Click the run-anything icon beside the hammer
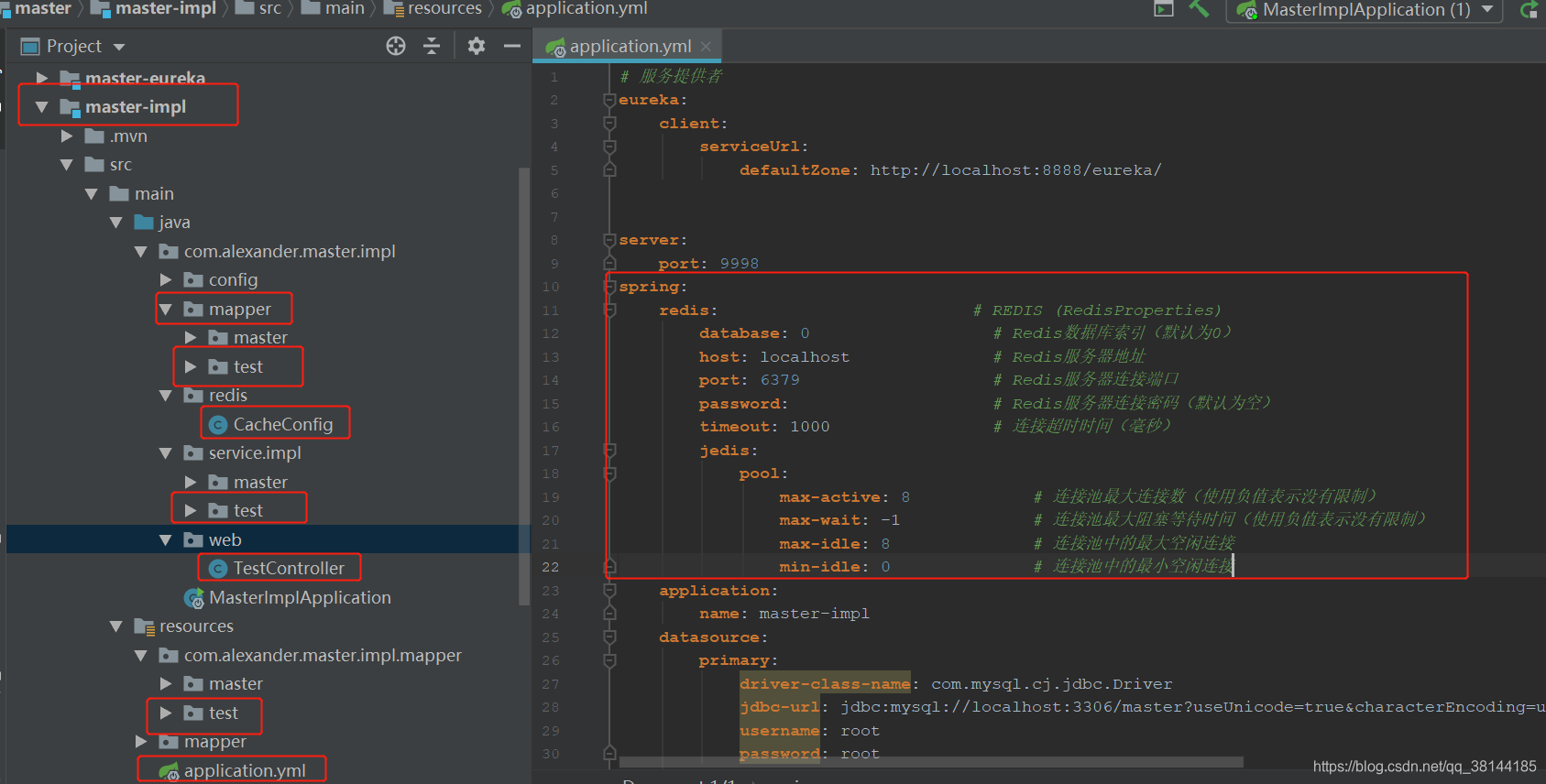The width and height of the screenshot is (1546, 784). point(1164,9)
